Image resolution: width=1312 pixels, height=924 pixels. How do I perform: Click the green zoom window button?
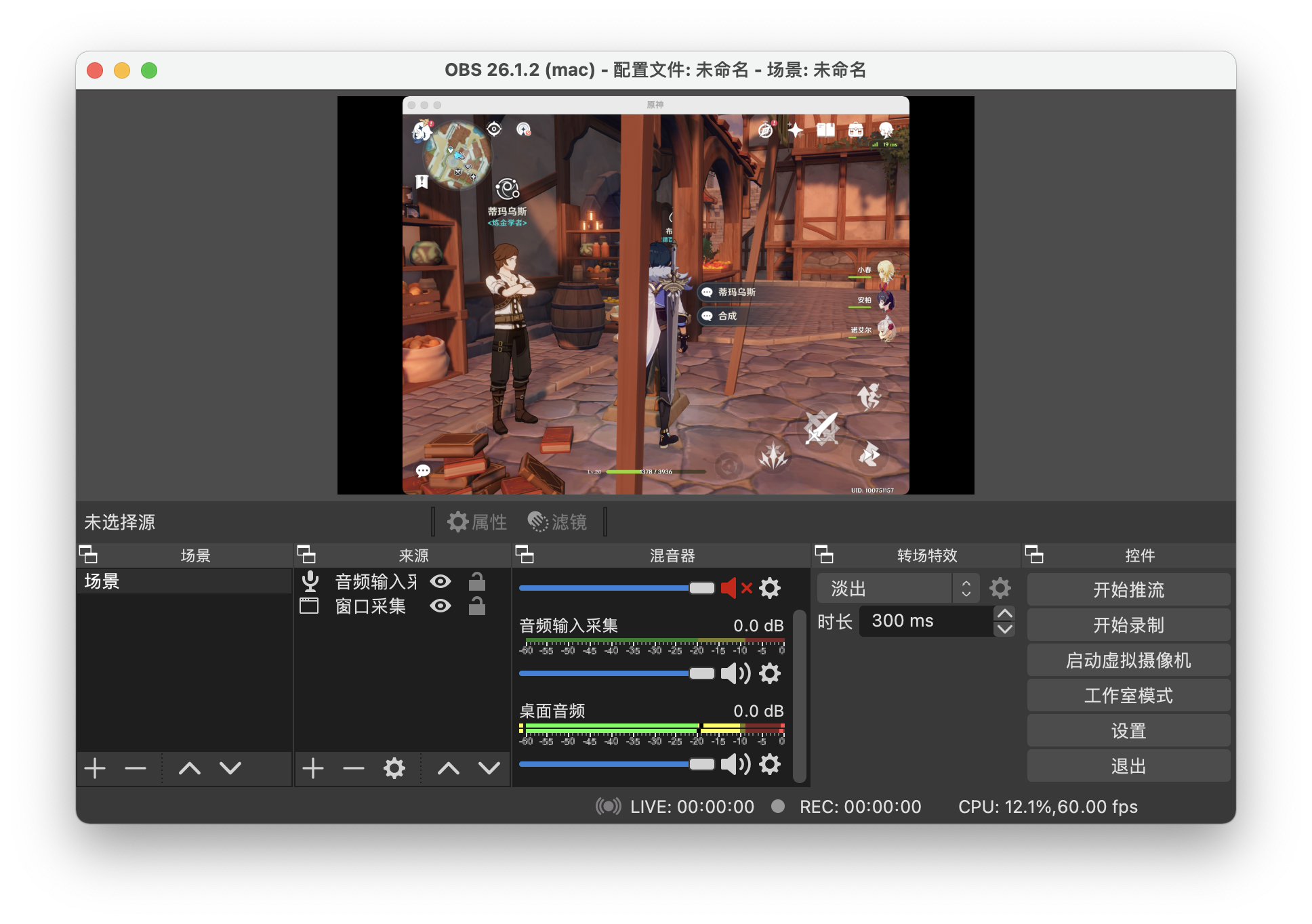point(149,70)
